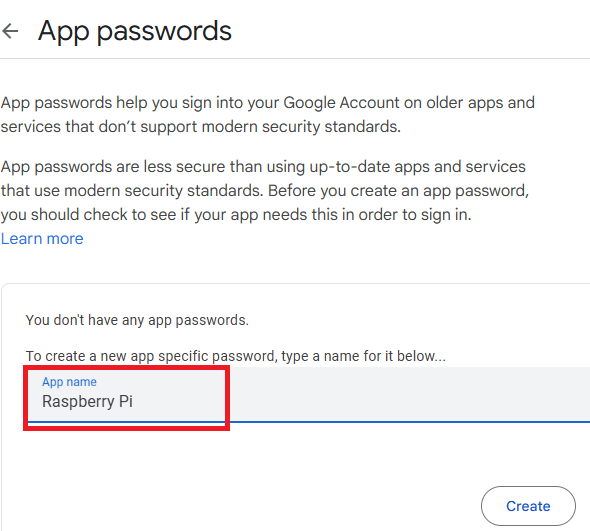Click the 'To create a new app specific password' instruction
The width and height of the screenshot is (590, 531).
[236, 356]
